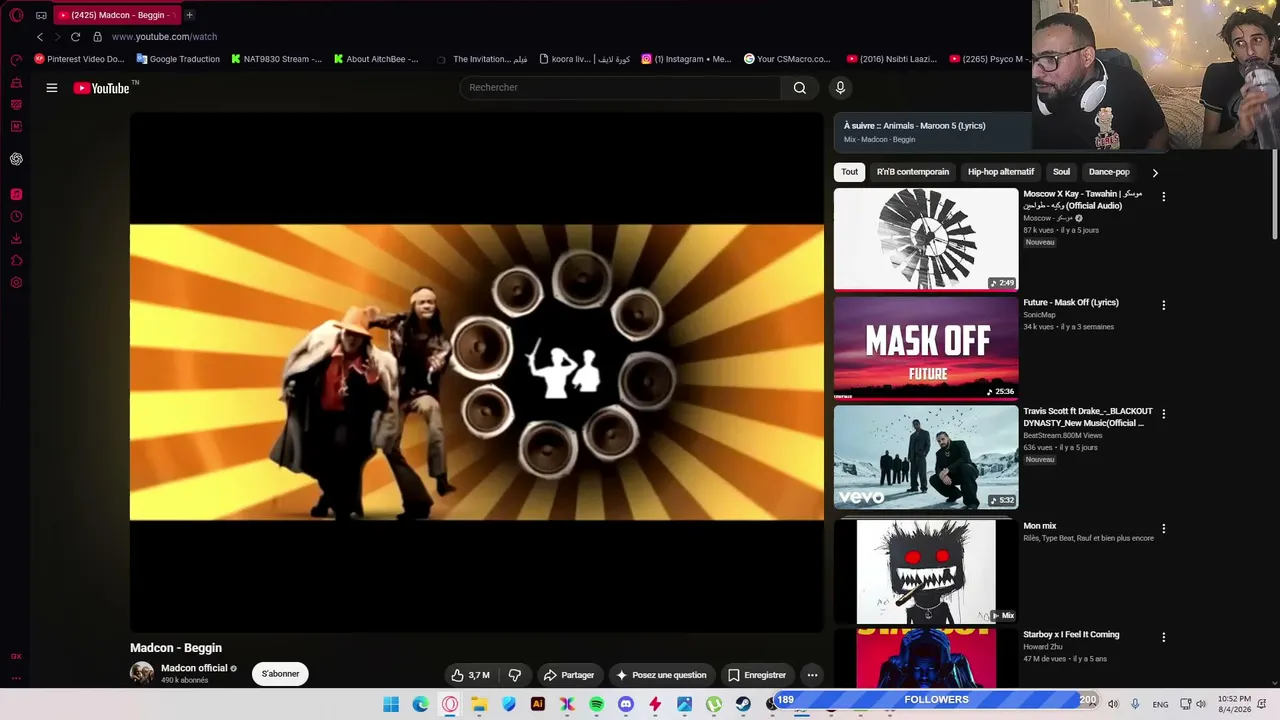Open the Future - Mask Off (Lyrics) title
1280x720 pixels.
[x=1071, y=303]
